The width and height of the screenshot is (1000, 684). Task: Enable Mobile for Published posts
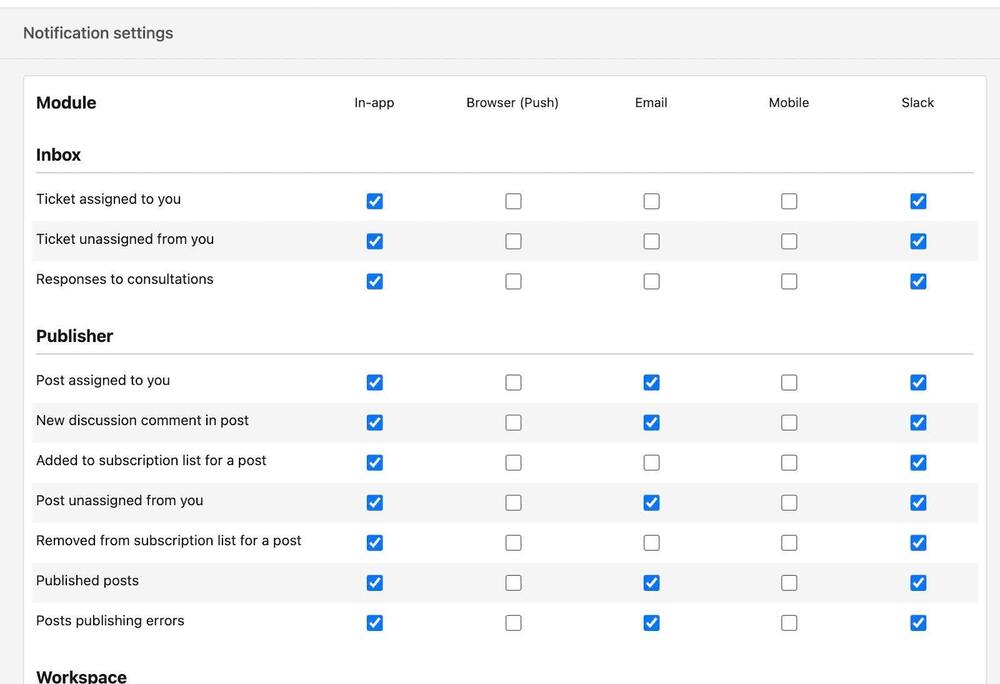coord(789,583)
